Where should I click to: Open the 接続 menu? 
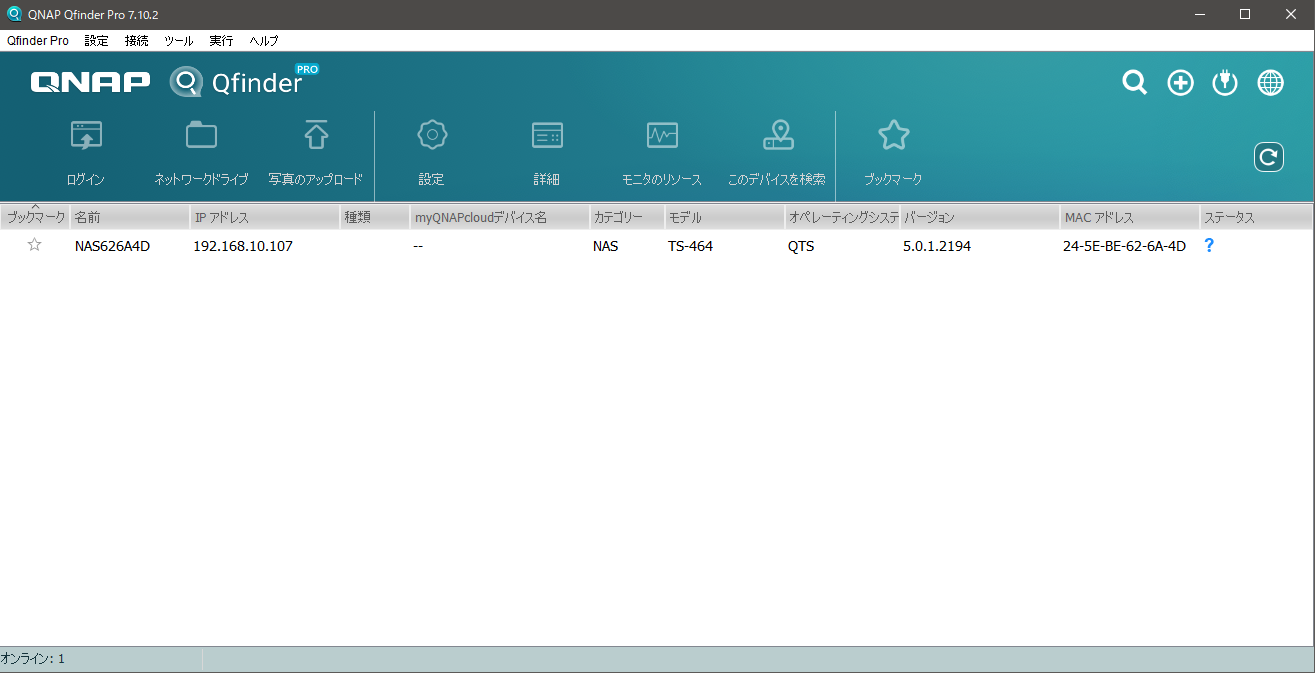point(137,41)
